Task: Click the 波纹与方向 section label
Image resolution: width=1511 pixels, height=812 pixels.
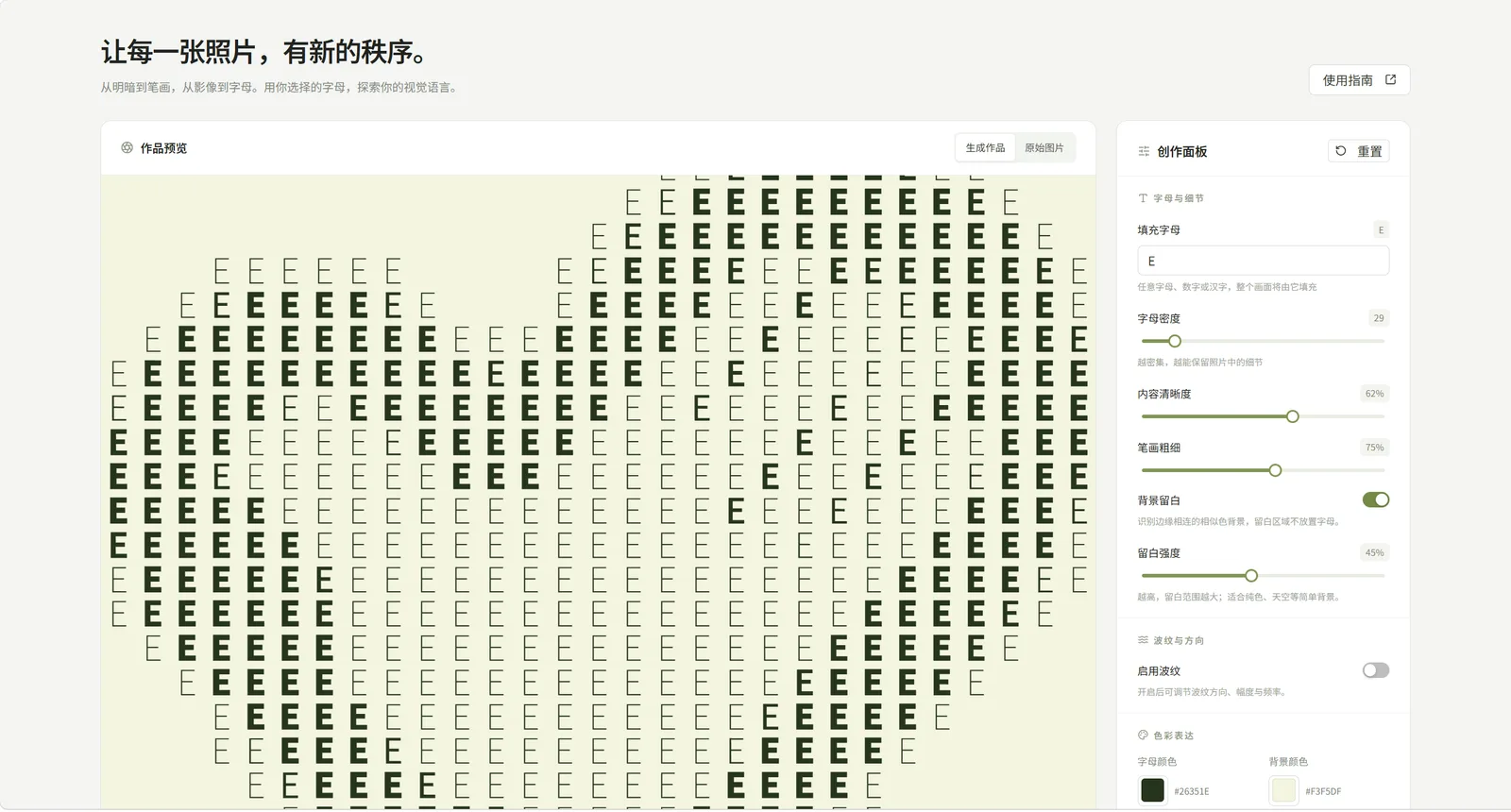Action: [x=1179, y=640]
